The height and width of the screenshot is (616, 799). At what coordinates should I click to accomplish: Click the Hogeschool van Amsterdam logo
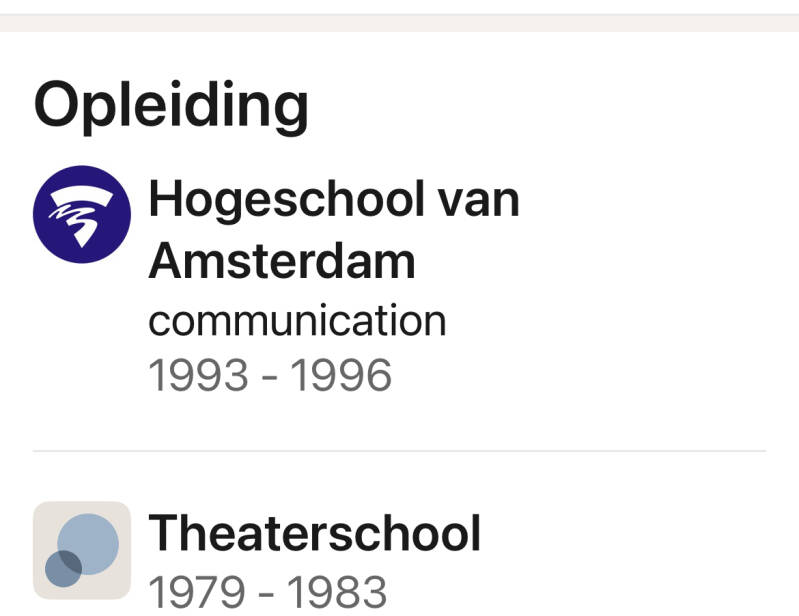click(82, 214)
